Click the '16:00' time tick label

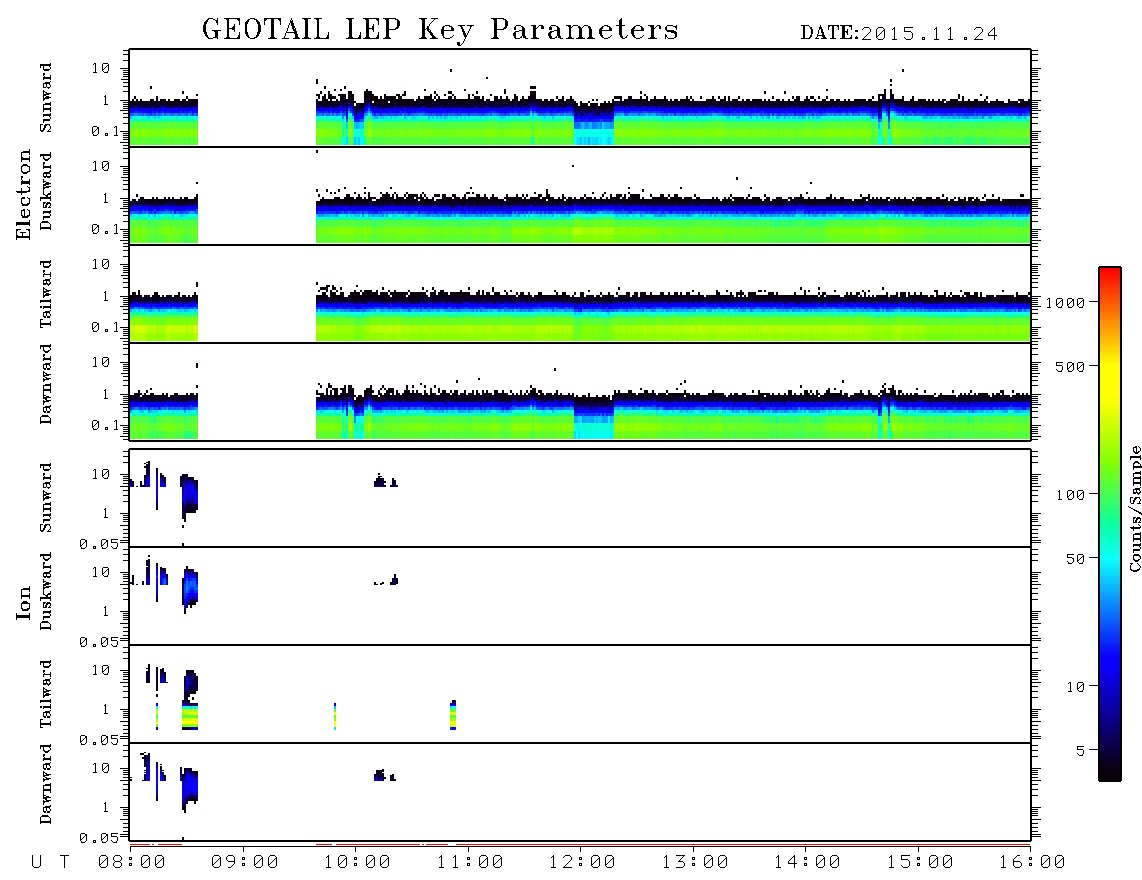point(1032,863)
